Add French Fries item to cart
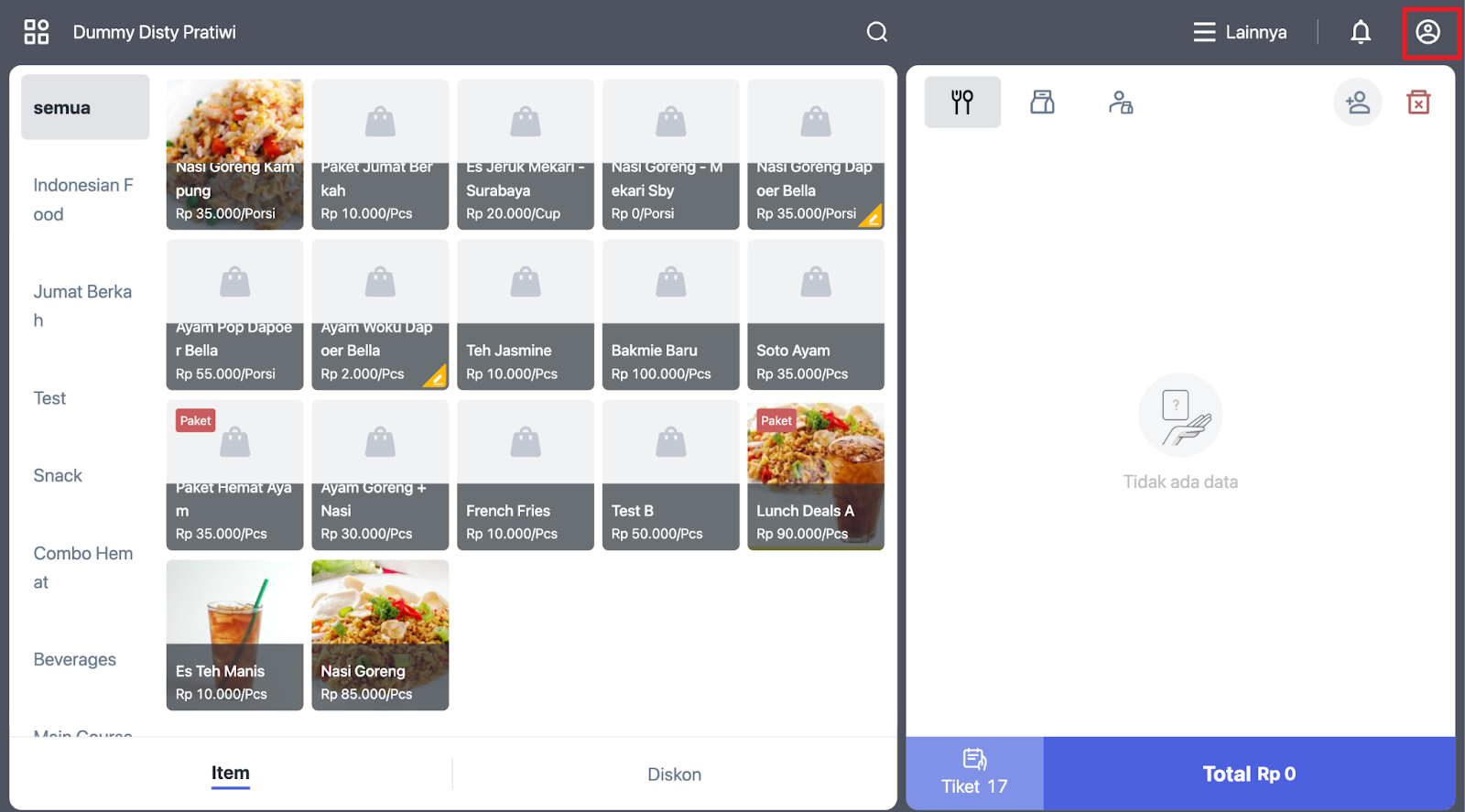1465x812 pixels. [x=525, y=475]
